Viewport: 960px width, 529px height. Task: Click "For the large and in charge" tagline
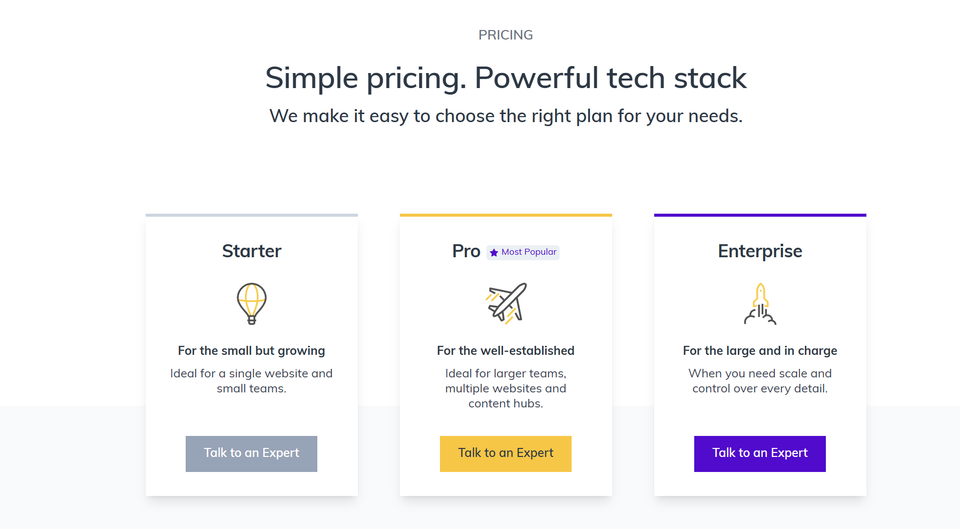click(760, 351)
